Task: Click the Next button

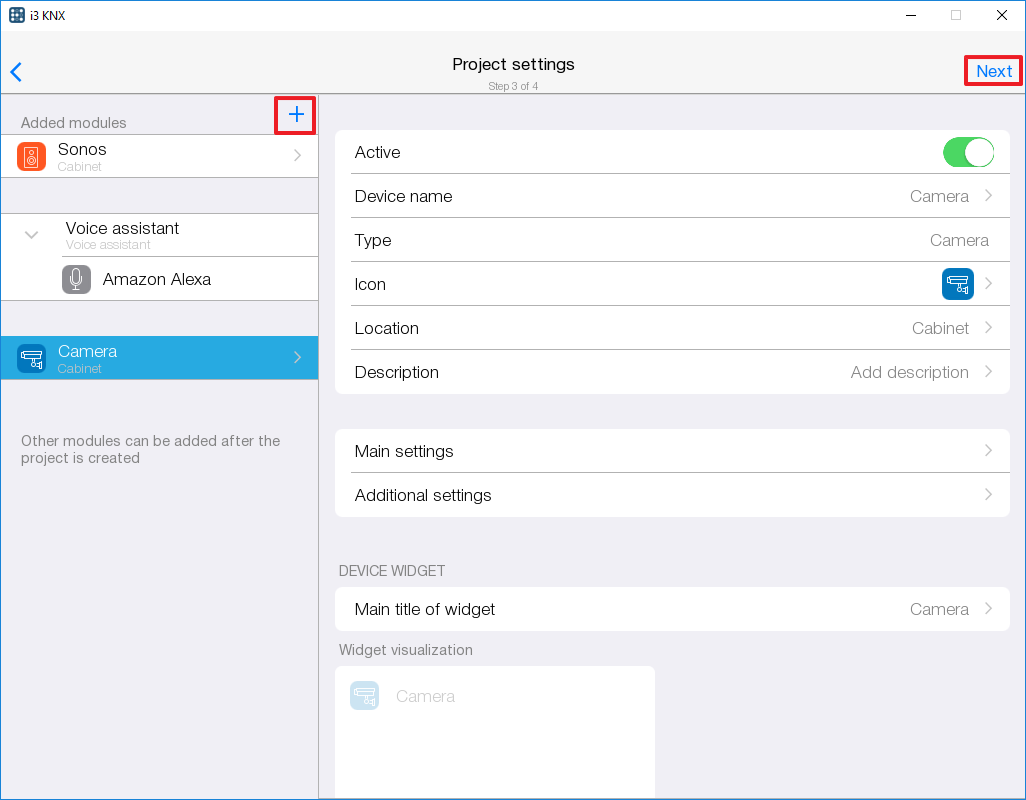Action: pyautogui.click(x=993, y=71)
